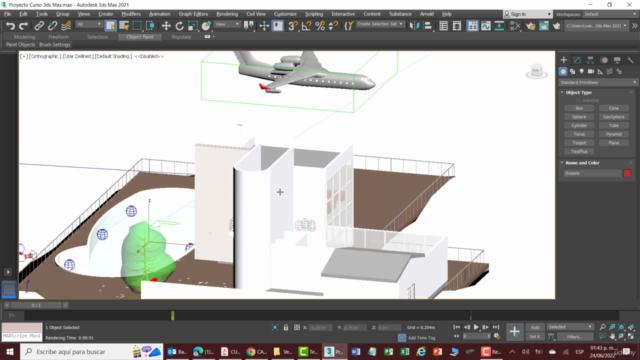
Task: Toggle Isolate Selection in status bar
Action: (x=275, y=327)
